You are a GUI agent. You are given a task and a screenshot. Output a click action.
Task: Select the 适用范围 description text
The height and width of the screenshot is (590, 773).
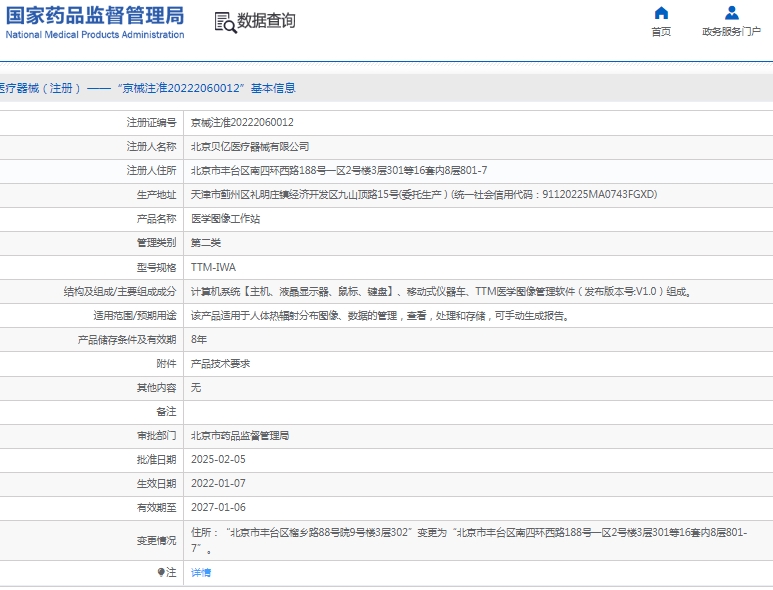coord(381,315)
